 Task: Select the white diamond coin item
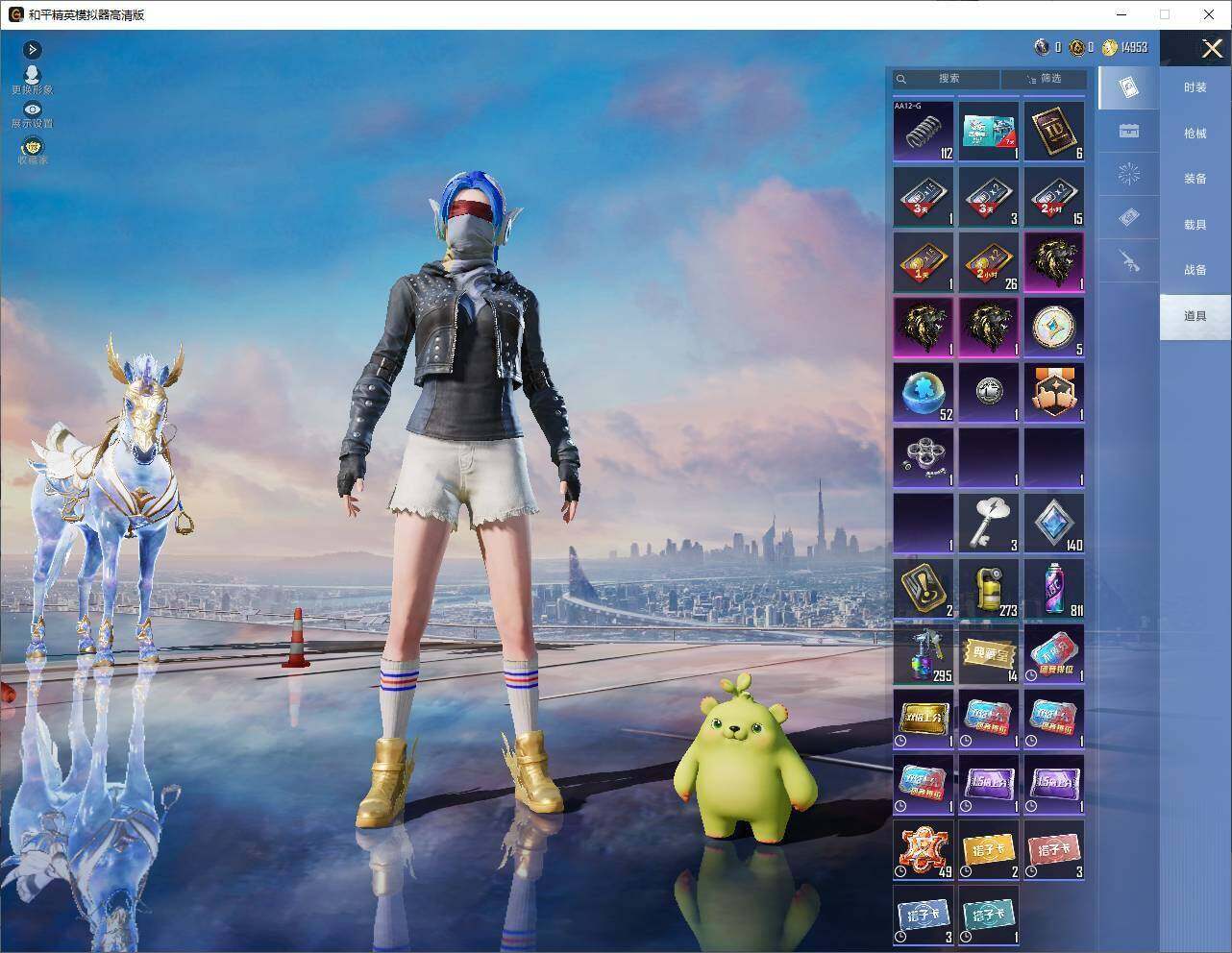pos(1054,327)
